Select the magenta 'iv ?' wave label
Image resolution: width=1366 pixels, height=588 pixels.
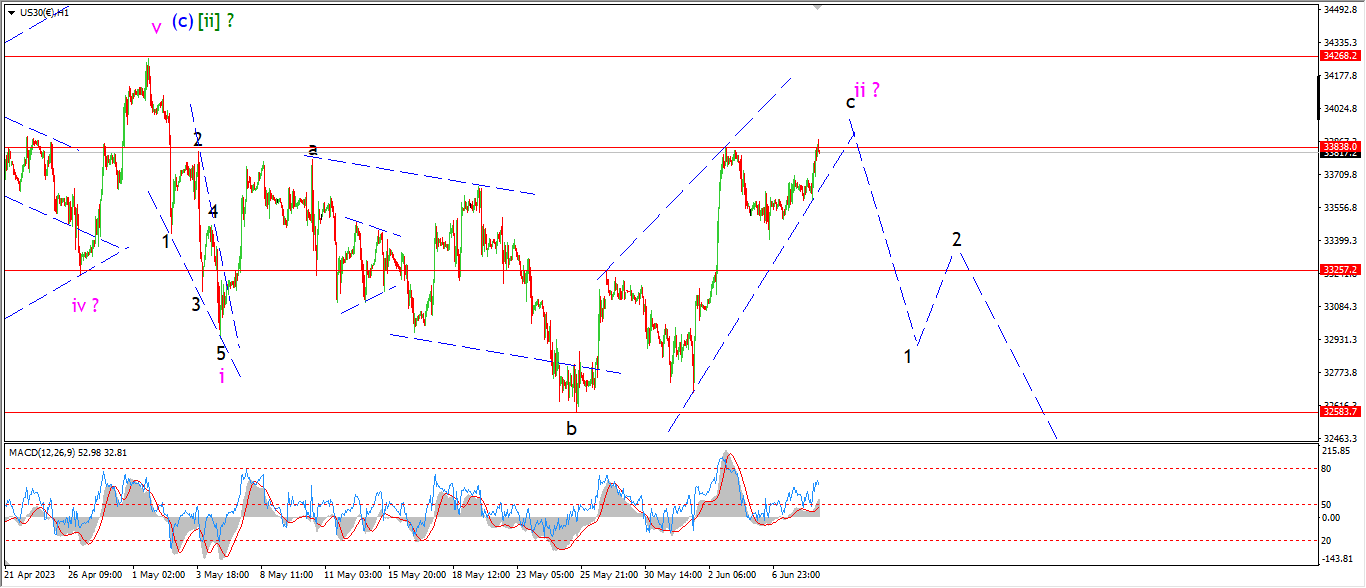tap(85, 305)
